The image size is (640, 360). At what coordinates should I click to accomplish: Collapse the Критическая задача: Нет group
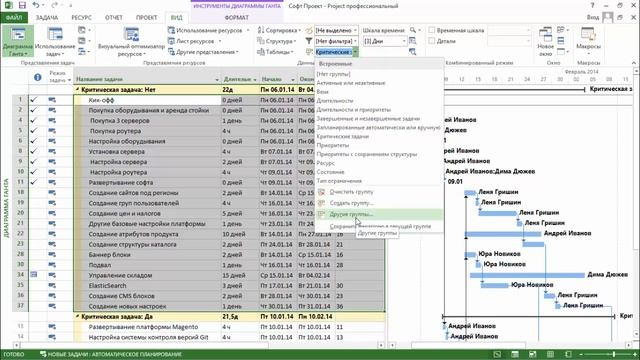pyautogui.click(x=78, y=89)
